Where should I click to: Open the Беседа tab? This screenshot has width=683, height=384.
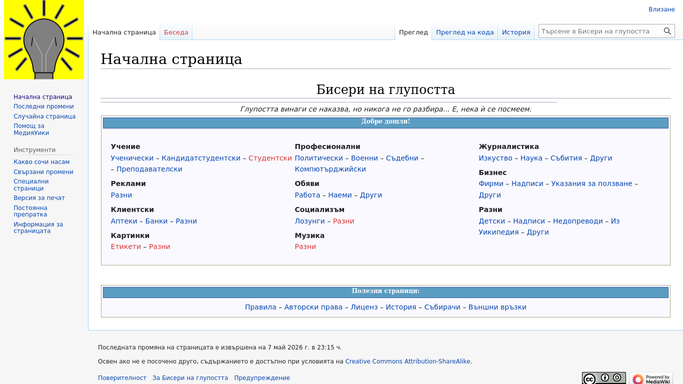pyautogui.click(x=176, y=32)
